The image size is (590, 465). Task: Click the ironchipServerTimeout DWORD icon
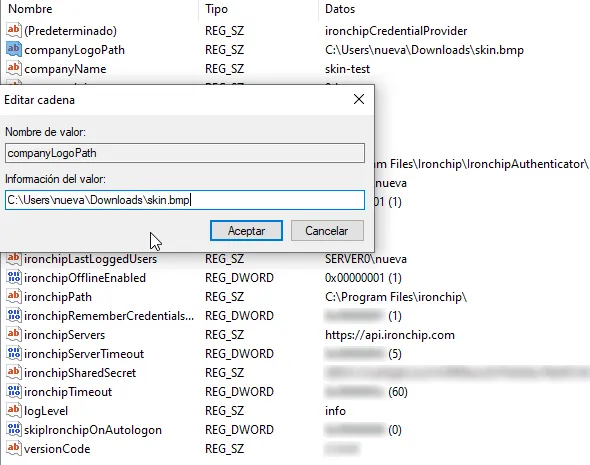14,353
